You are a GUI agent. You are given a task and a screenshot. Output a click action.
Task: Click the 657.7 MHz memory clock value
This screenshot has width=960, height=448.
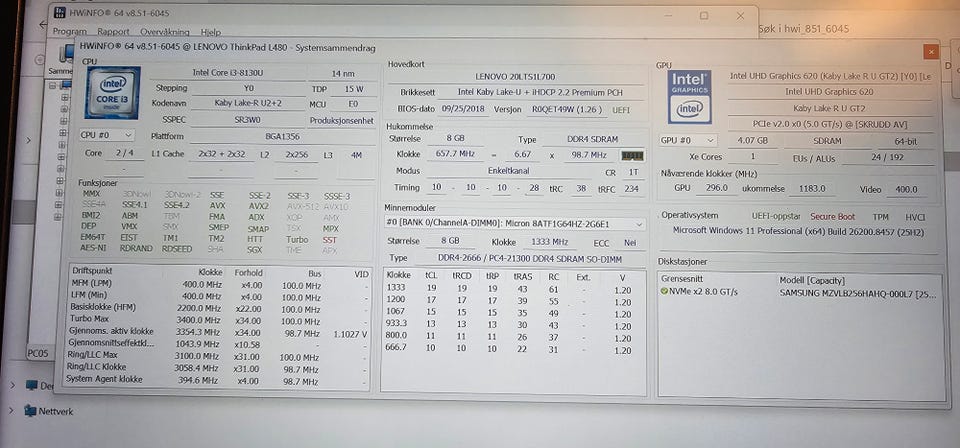click(x=455, y=155)
